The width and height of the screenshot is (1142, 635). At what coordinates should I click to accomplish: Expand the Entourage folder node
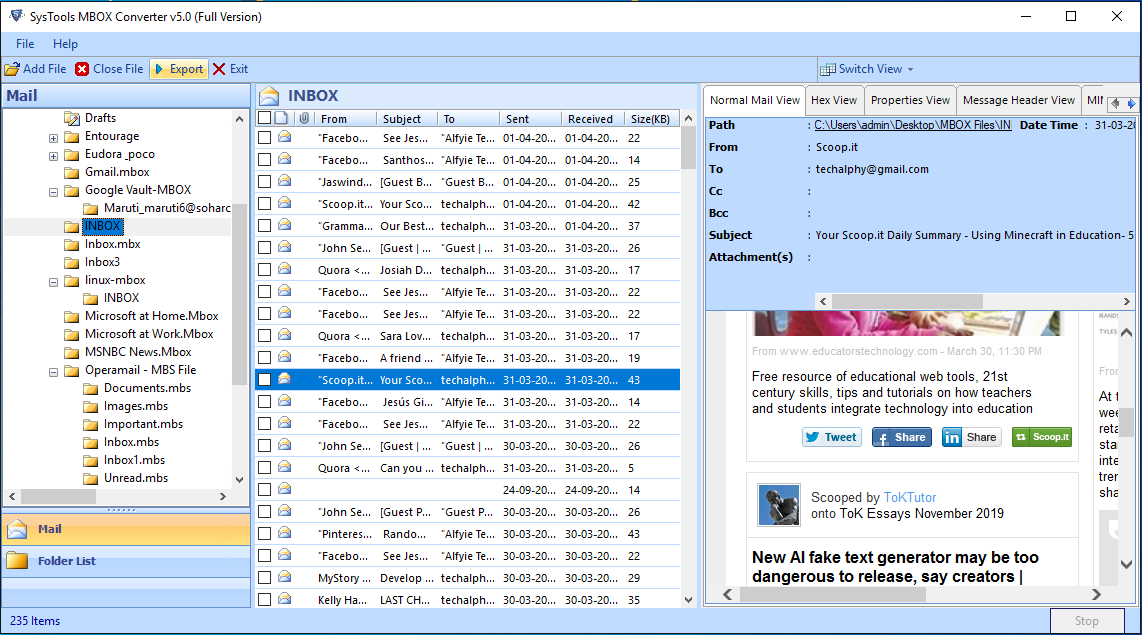(53, 138)
